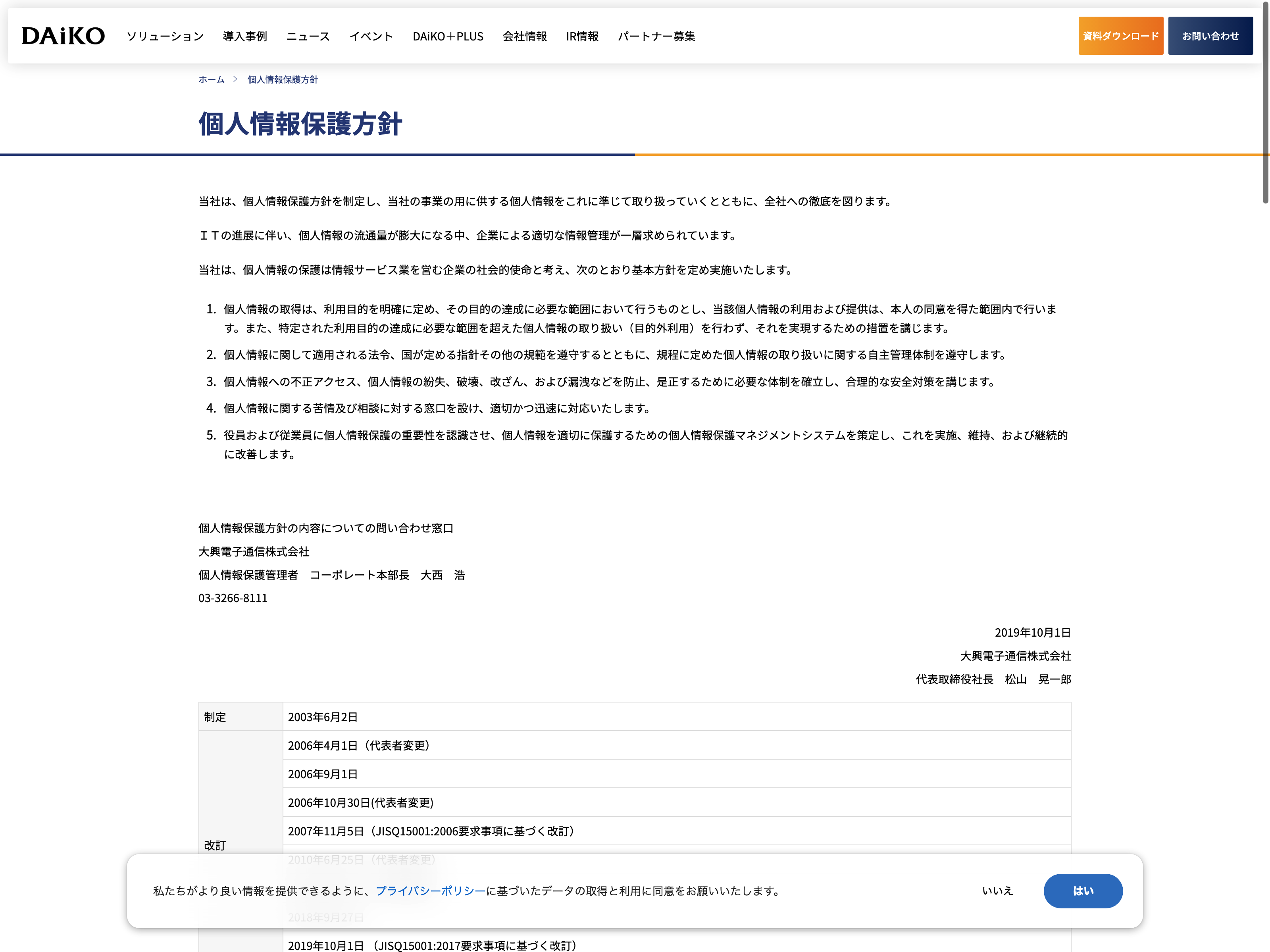
Task: Open the 会社情報 menu
Action: 524,36
